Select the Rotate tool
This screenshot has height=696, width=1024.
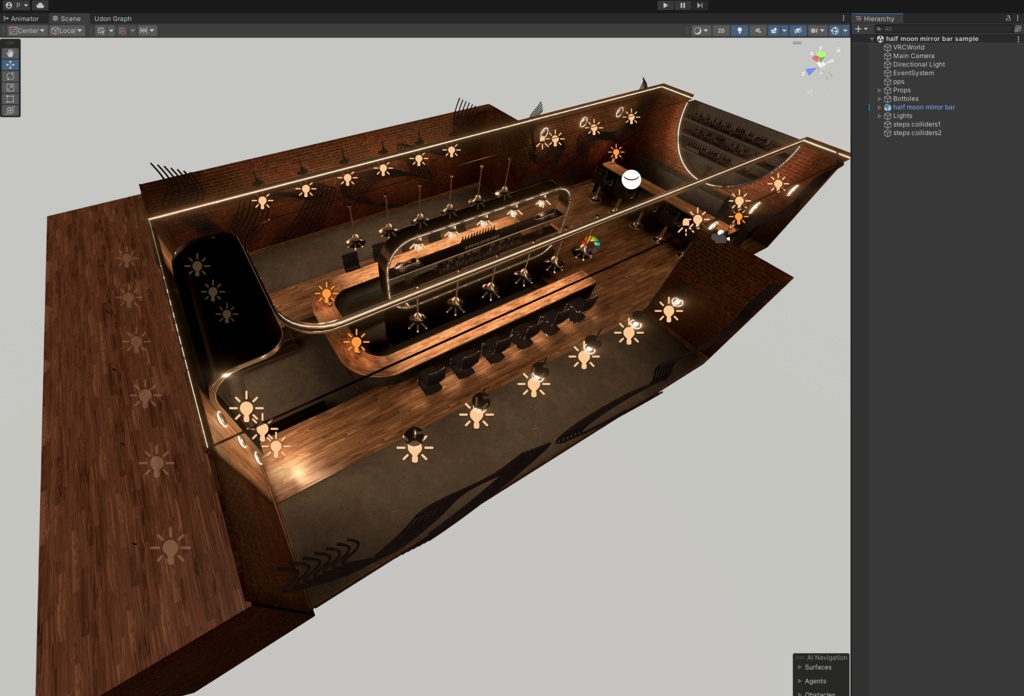pyautogui.click(x=10, y=76)
